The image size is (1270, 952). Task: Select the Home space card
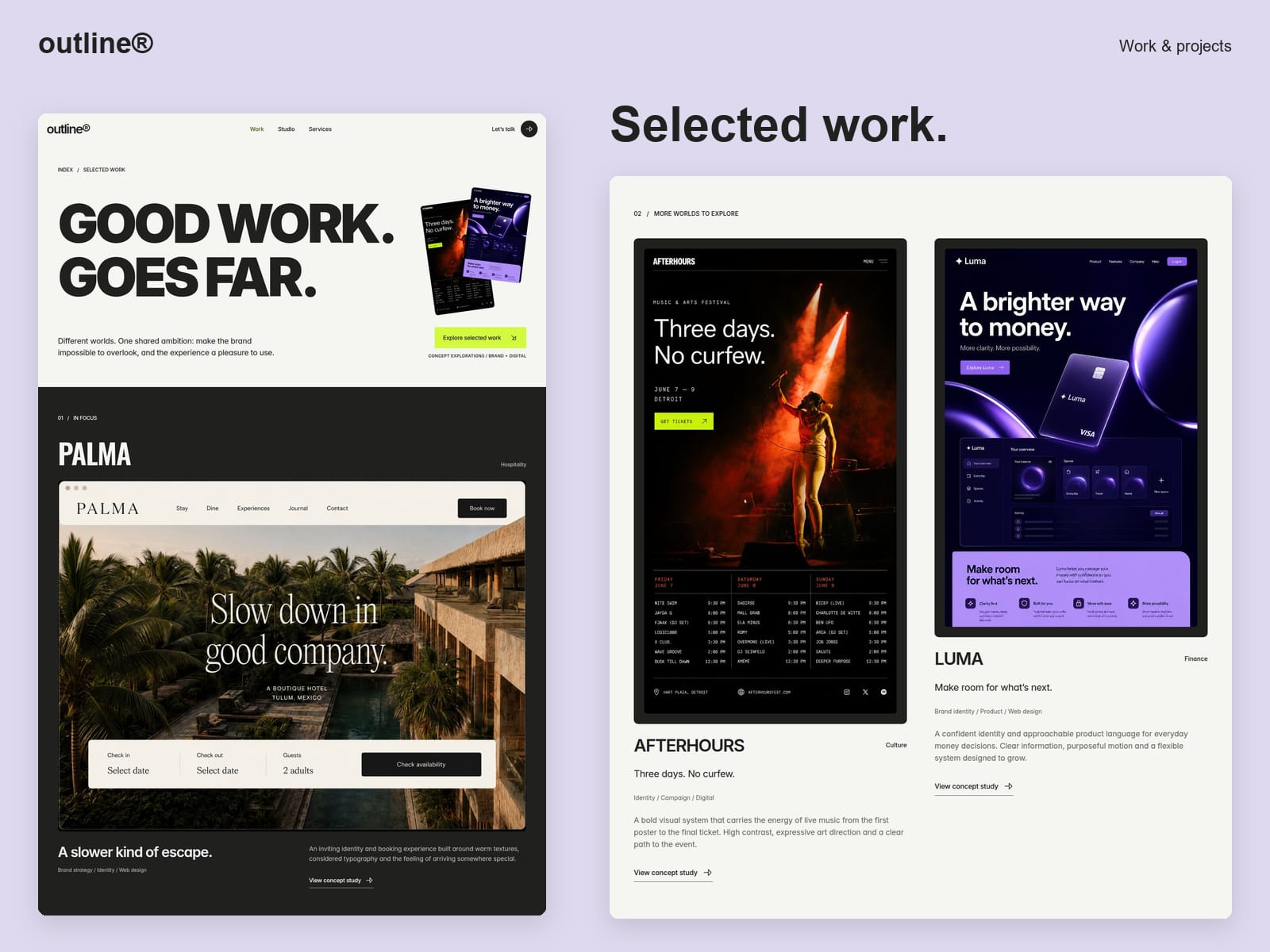click(x=1133, y=482)
